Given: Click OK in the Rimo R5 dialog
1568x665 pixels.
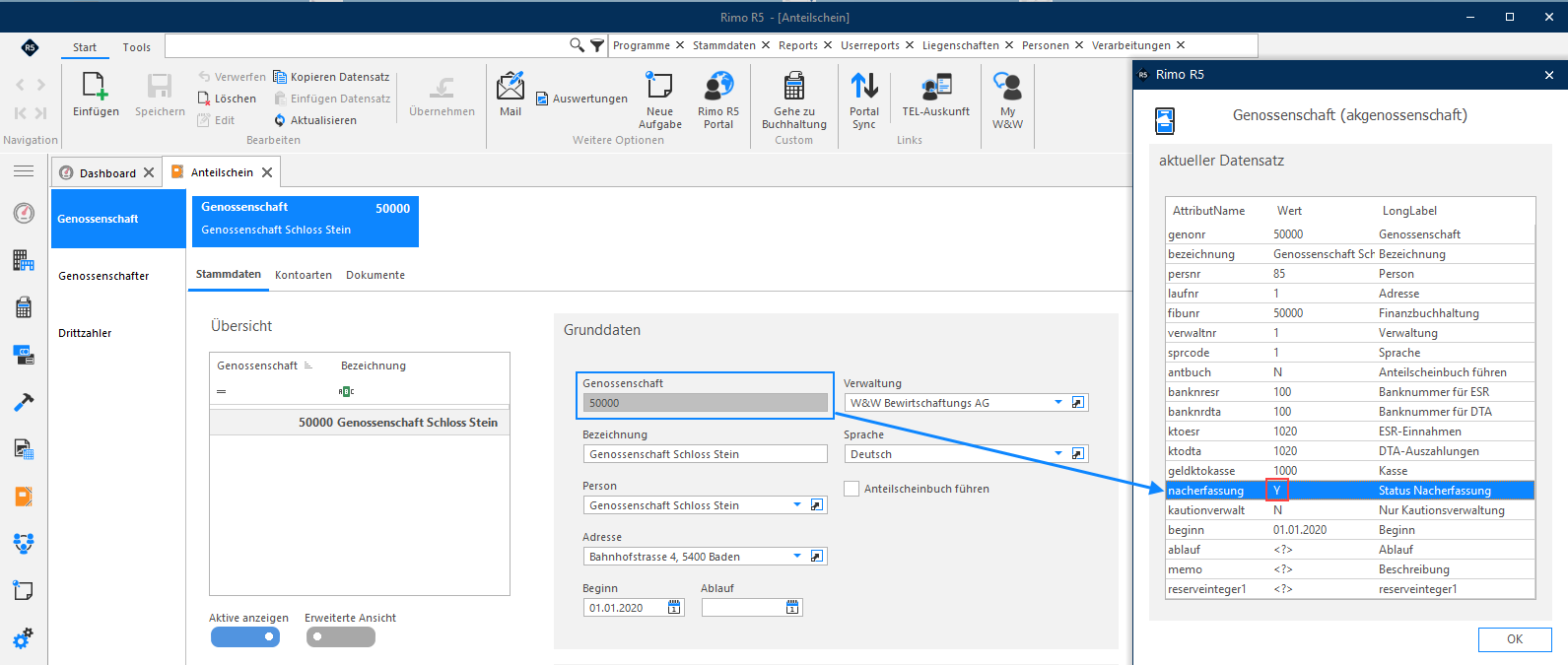Looking at the screenshot, I should 1515,639.
